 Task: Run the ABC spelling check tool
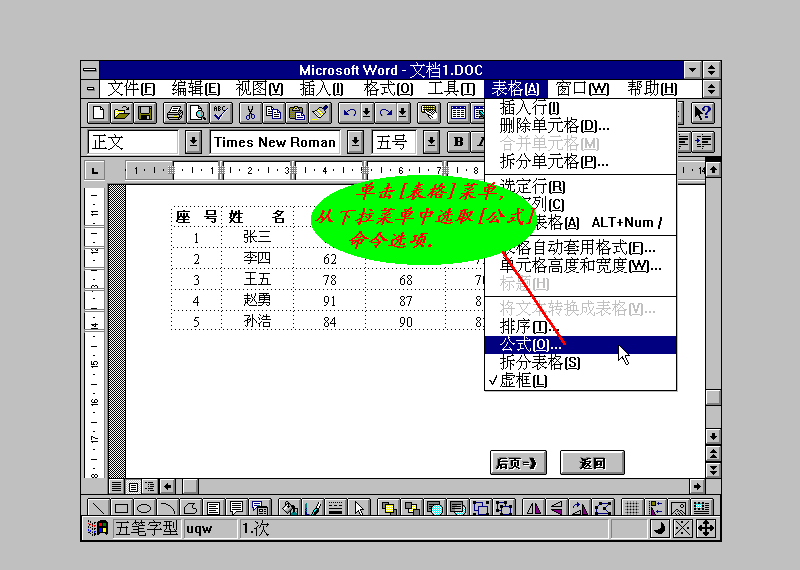tap(219, 113)
